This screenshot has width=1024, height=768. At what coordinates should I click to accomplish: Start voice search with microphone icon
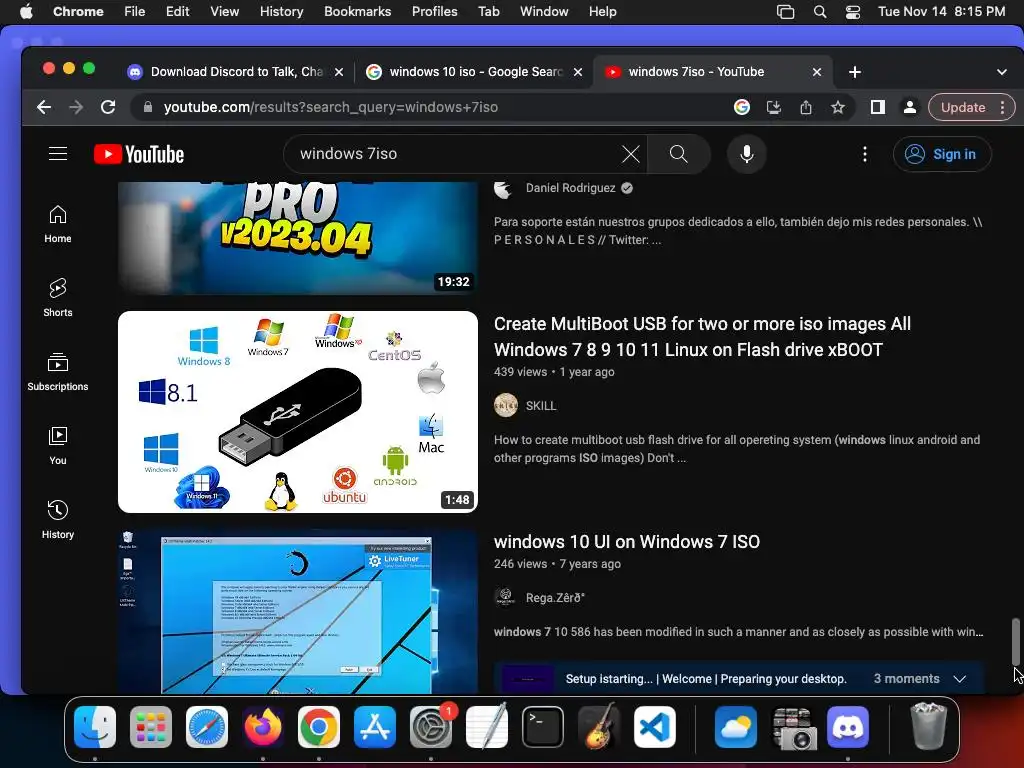tap(746, 154)
